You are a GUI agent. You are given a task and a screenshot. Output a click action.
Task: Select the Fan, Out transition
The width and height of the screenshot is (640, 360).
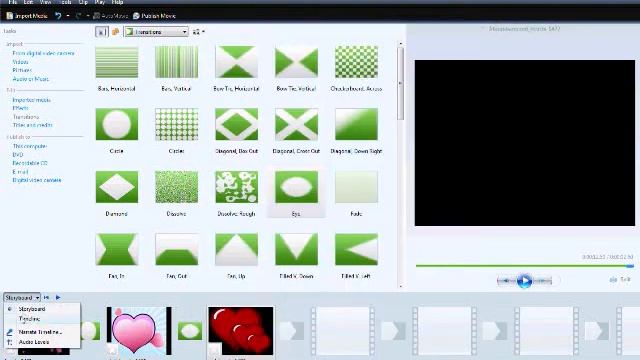coord(176,249)
